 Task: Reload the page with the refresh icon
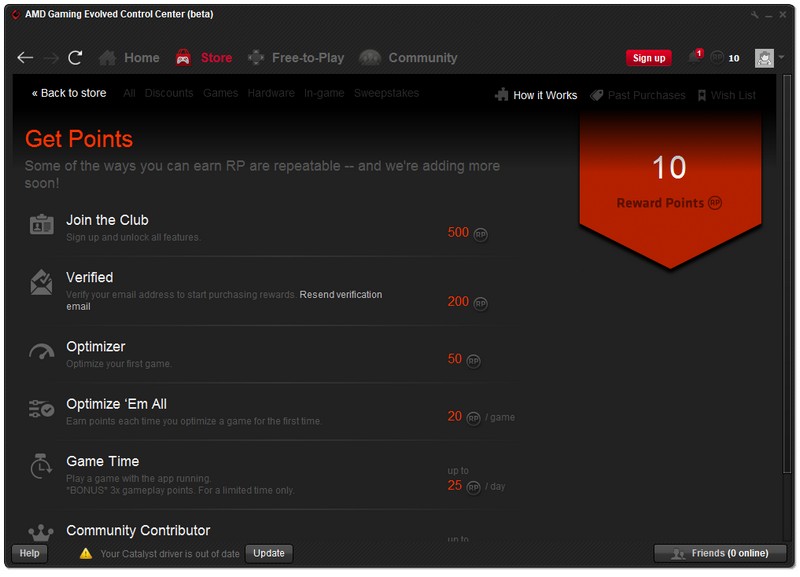pos(75,58)
